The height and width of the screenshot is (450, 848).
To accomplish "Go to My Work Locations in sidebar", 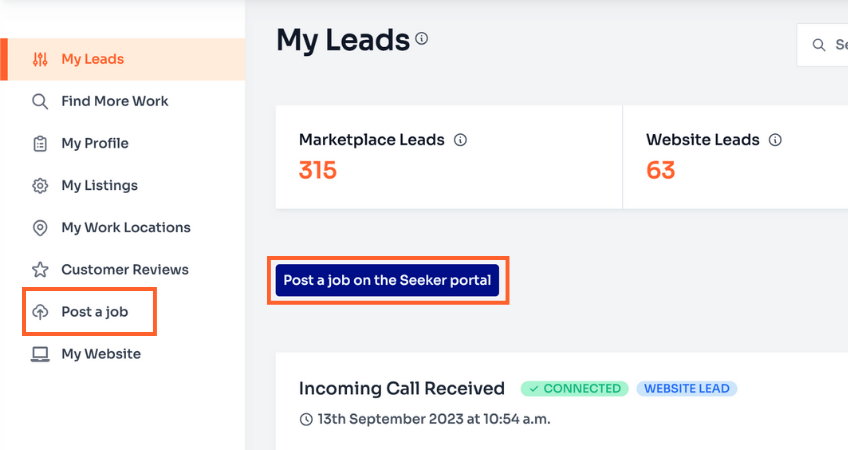I will coord(125,227).
